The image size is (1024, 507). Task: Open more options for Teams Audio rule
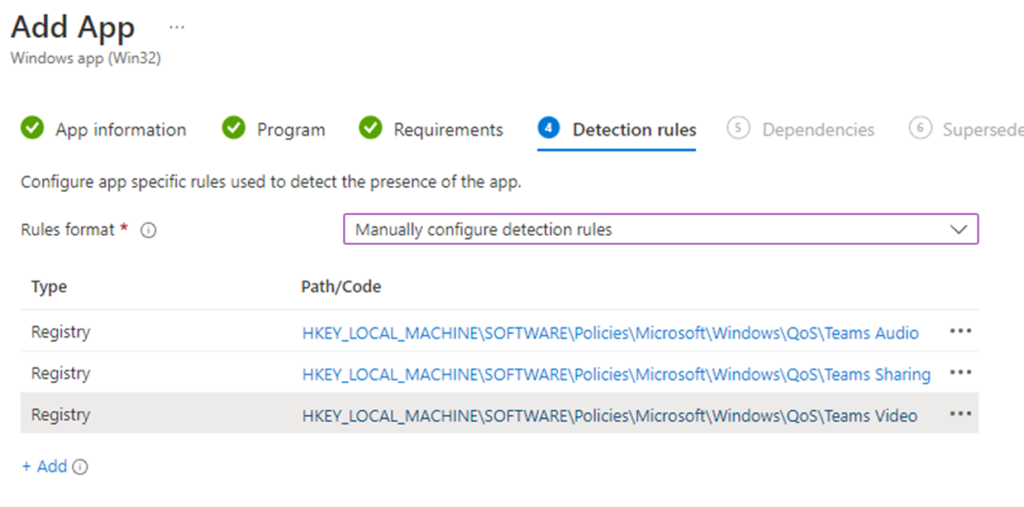960,332
